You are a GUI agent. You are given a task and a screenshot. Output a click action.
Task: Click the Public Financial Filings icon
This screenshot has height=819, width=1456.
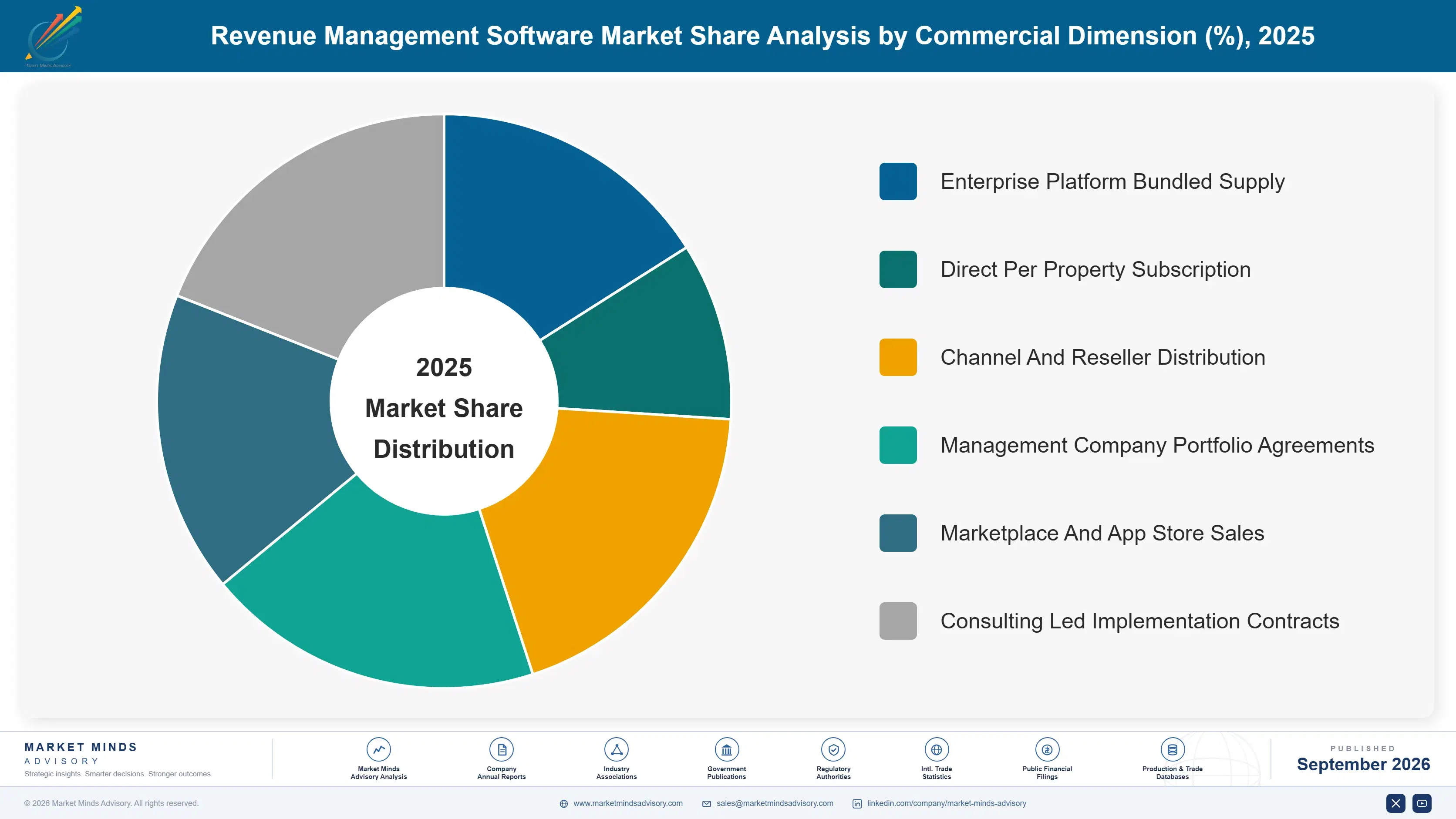(x=1047, y=749)
